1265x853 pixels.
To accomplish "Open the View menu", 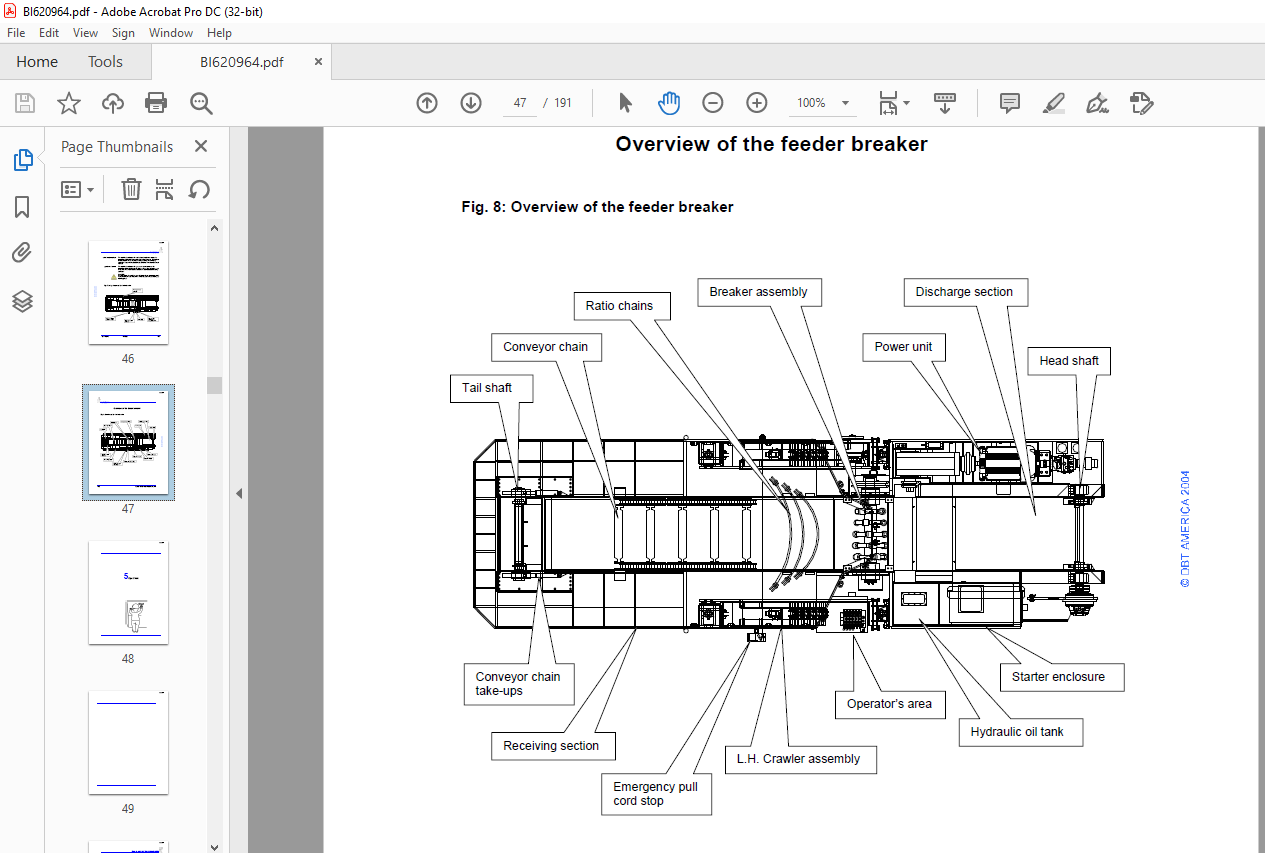I will point(86,33).
